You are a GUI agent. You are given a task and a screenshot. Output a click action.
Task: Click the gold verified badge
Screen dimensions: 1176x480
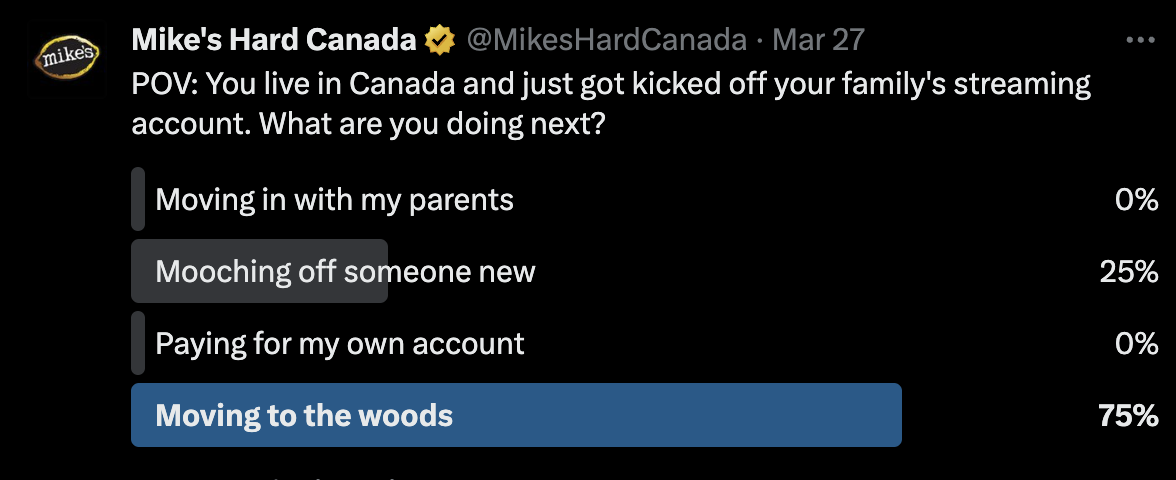437,41
